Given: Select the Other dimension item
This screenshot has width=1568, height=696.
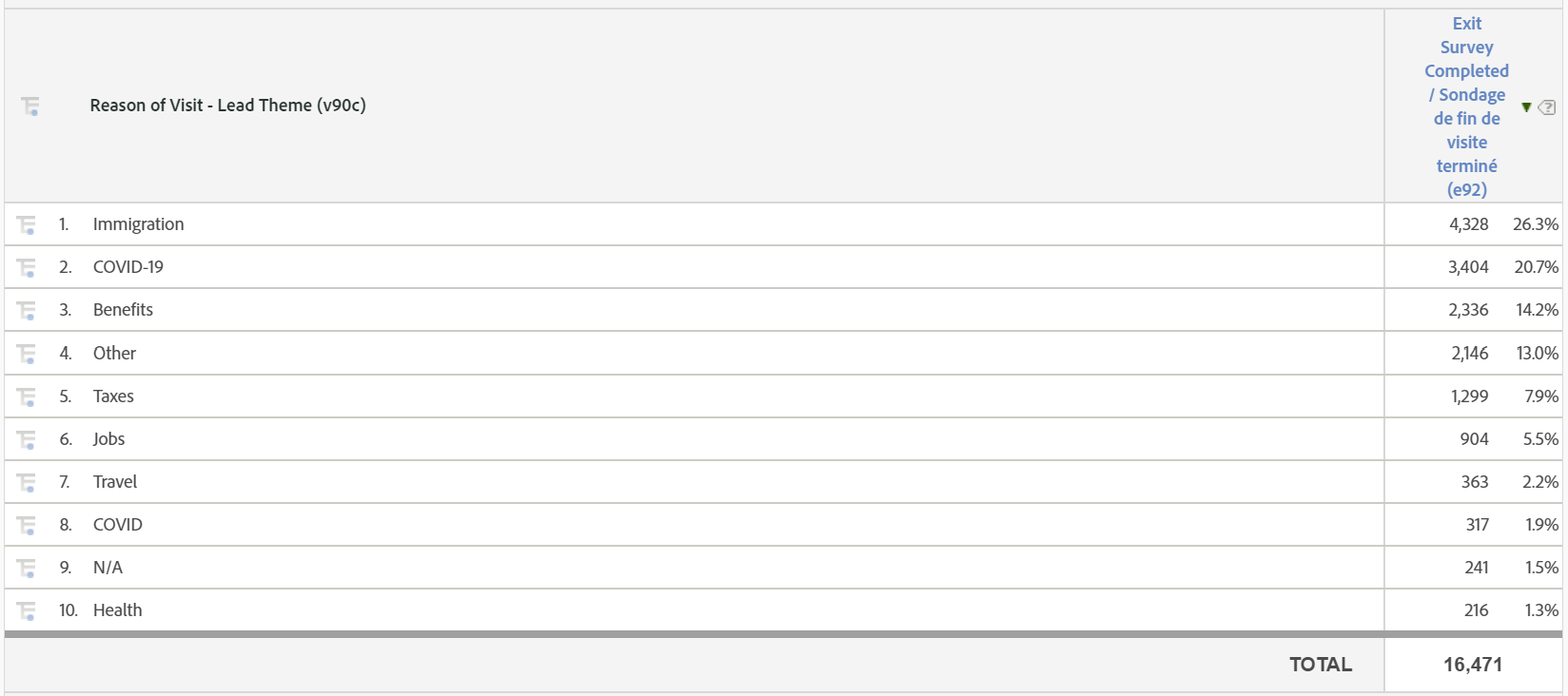Looking at the screenshot, I should 114,353.
